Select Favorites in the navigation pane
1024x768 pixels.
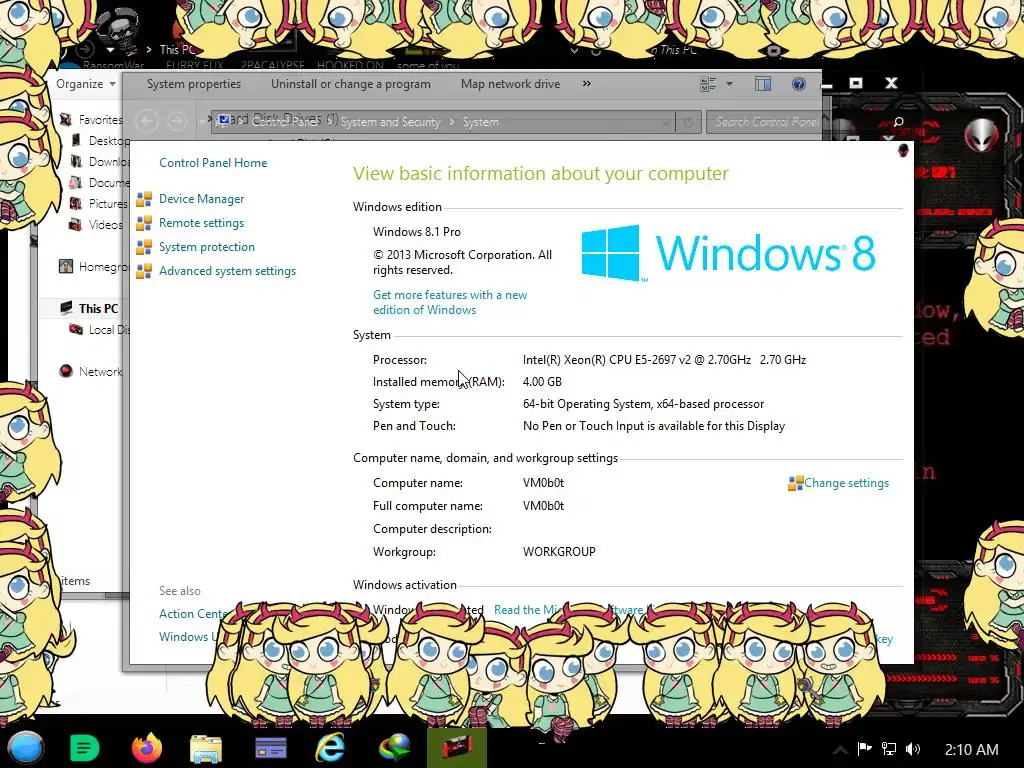[101, 120]
